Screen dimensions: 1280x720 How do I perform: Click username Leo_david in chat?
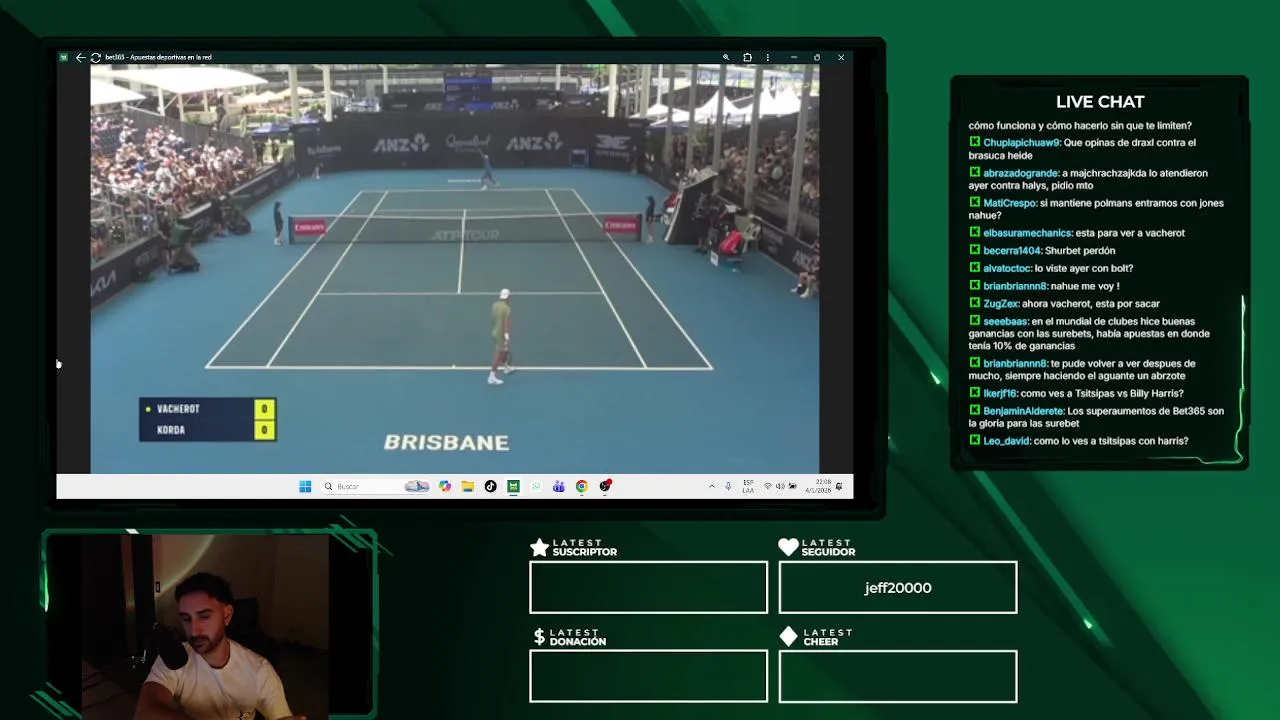pyautogui.click(x=1006, y=441)
